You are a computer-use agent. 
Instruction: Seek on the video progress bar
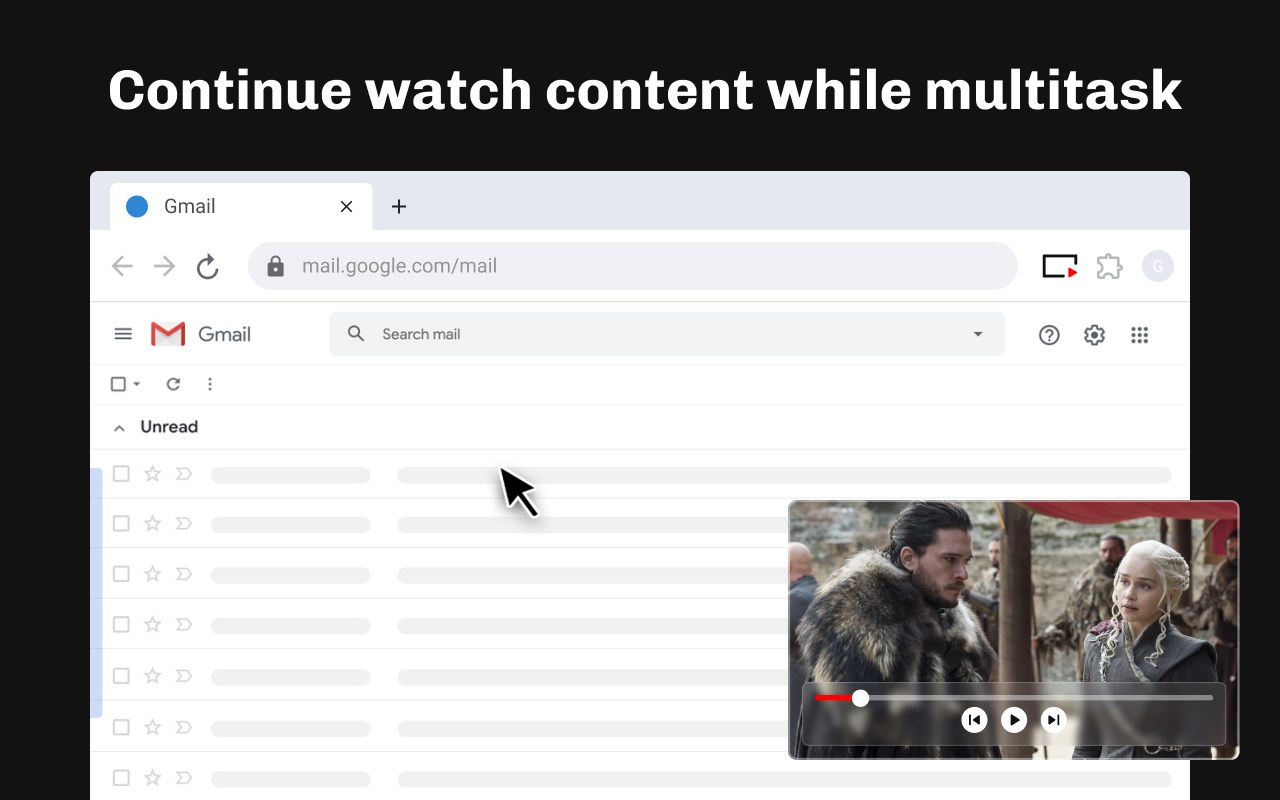coord(1014,698)
